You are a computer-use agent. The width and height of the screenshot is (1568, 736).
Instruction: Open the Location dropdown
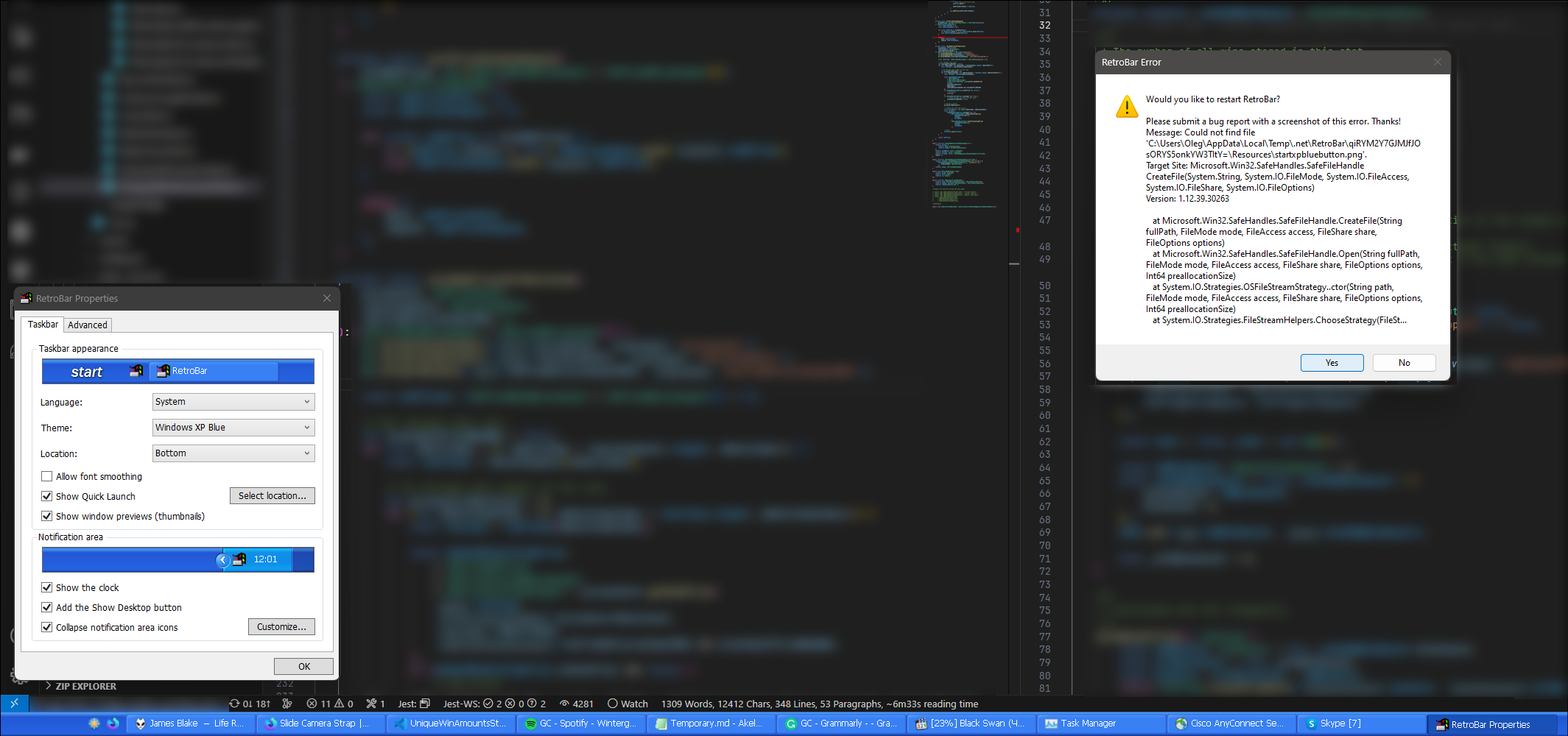coord(233,453)
